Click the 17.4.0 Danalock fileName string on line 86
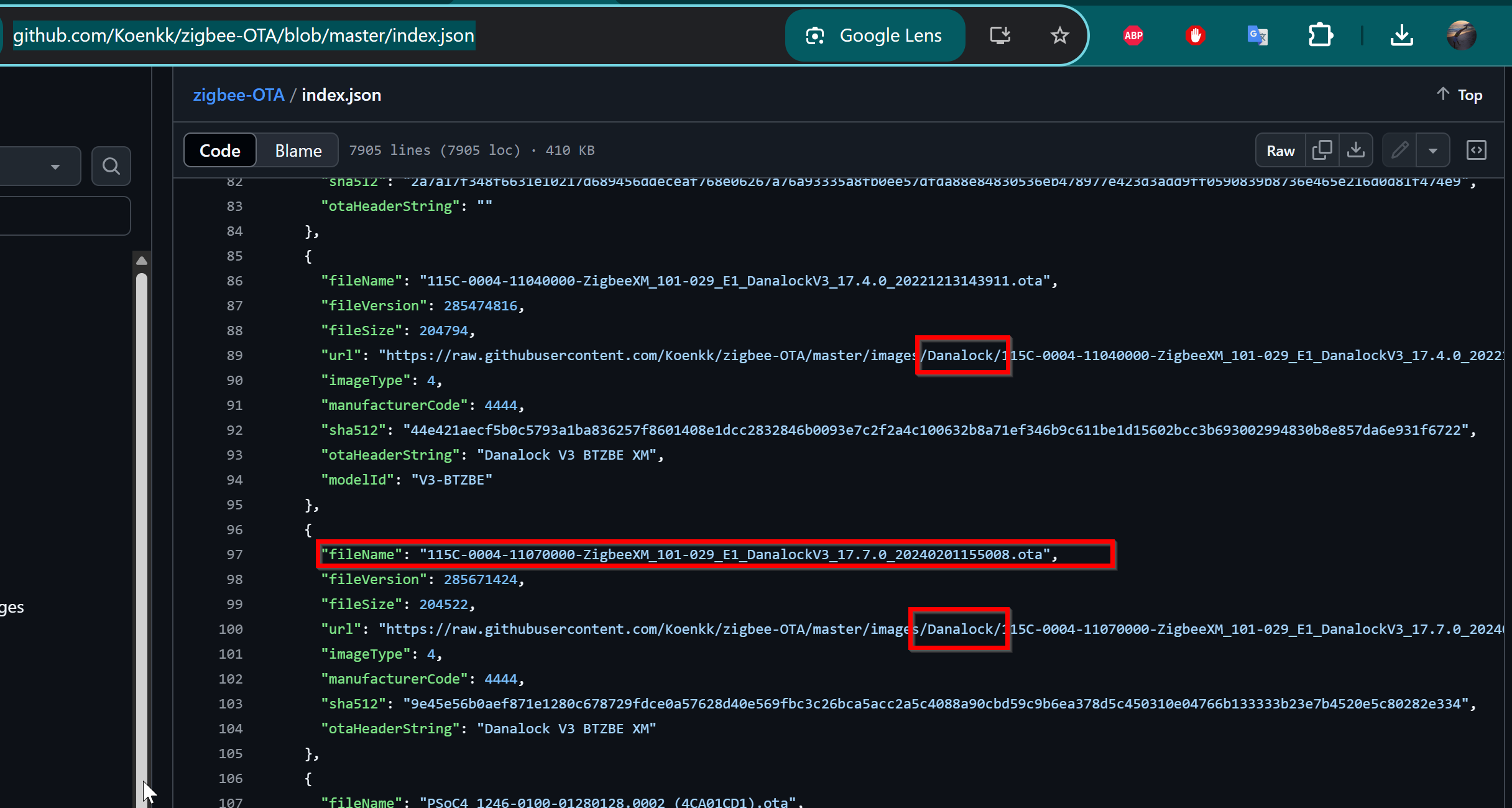Screen dimensions: 1512x808 tap(735, 281)
